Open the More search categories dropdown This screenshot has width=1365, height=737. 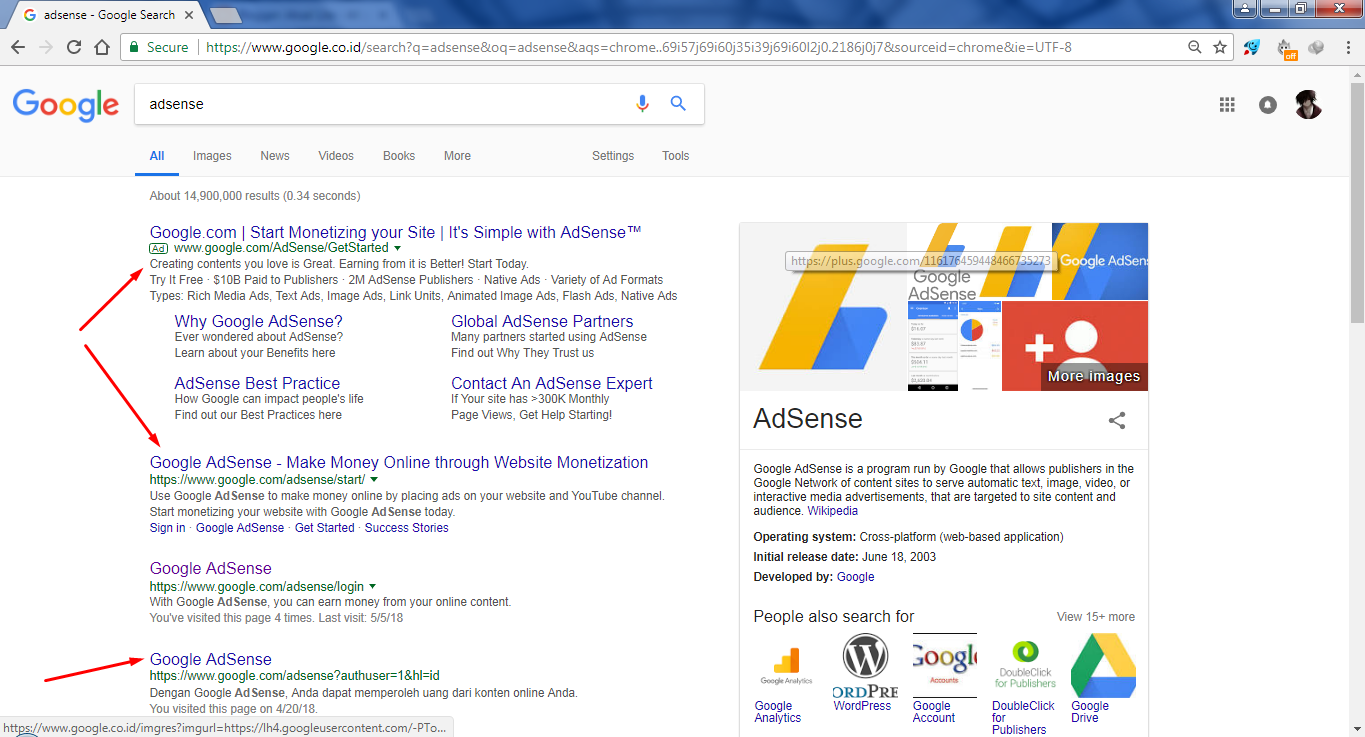[x=457, y=155]
